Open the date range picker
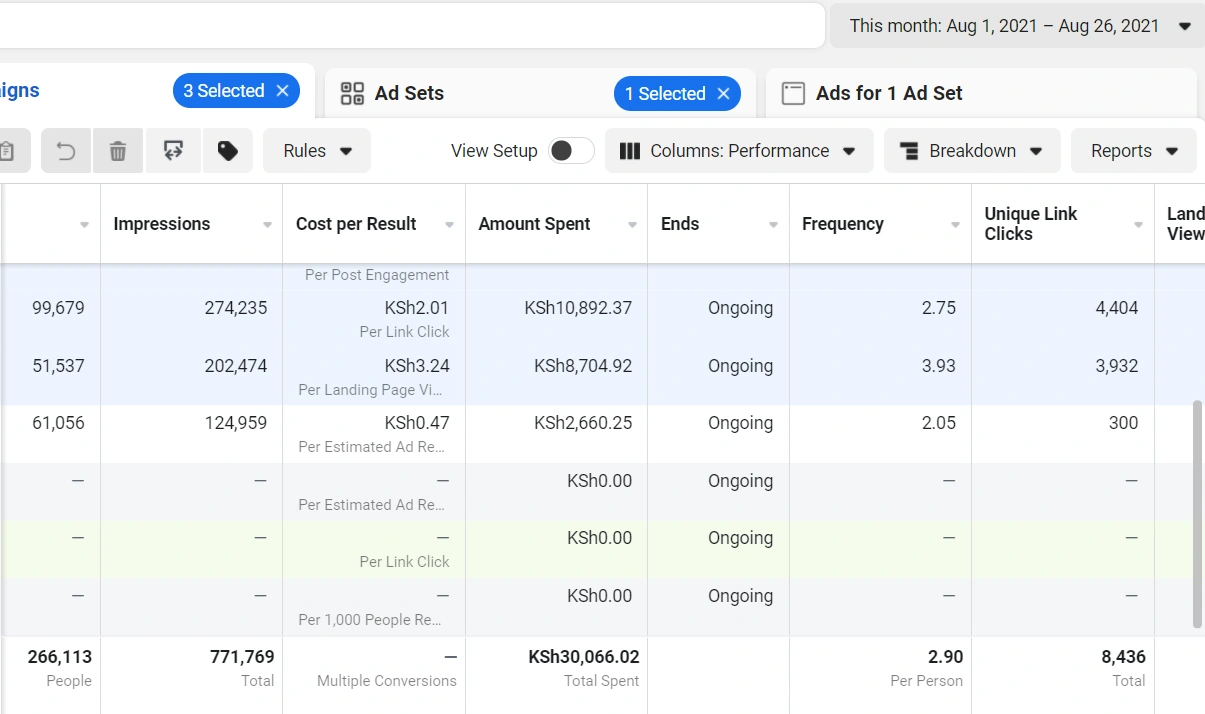Screen dimensions: 1205x714 pos(1017,26)
